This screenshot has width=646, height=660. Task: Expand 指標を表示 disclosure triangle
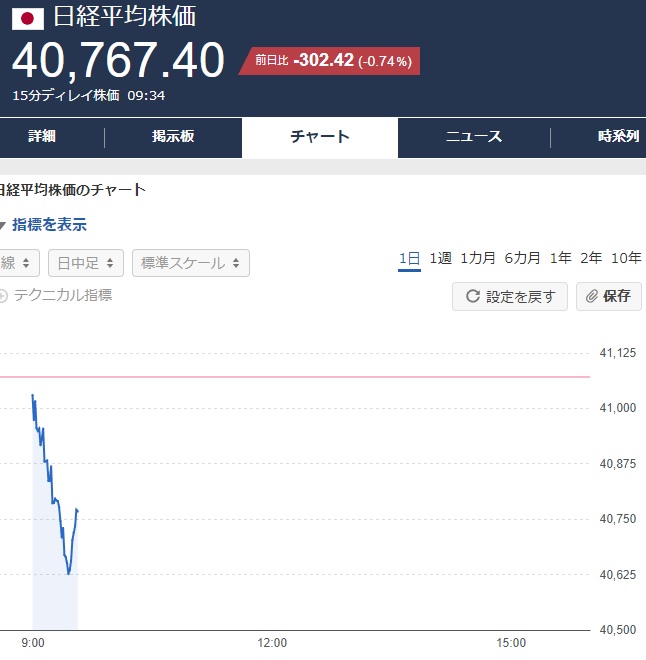click(x=3, y=225)
